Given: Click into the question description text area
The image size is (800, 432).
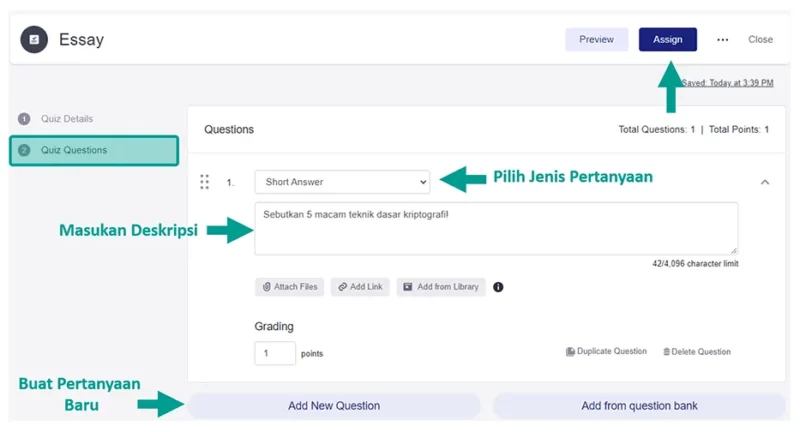Looking at the screenshot, I should (x=496, y=228).
